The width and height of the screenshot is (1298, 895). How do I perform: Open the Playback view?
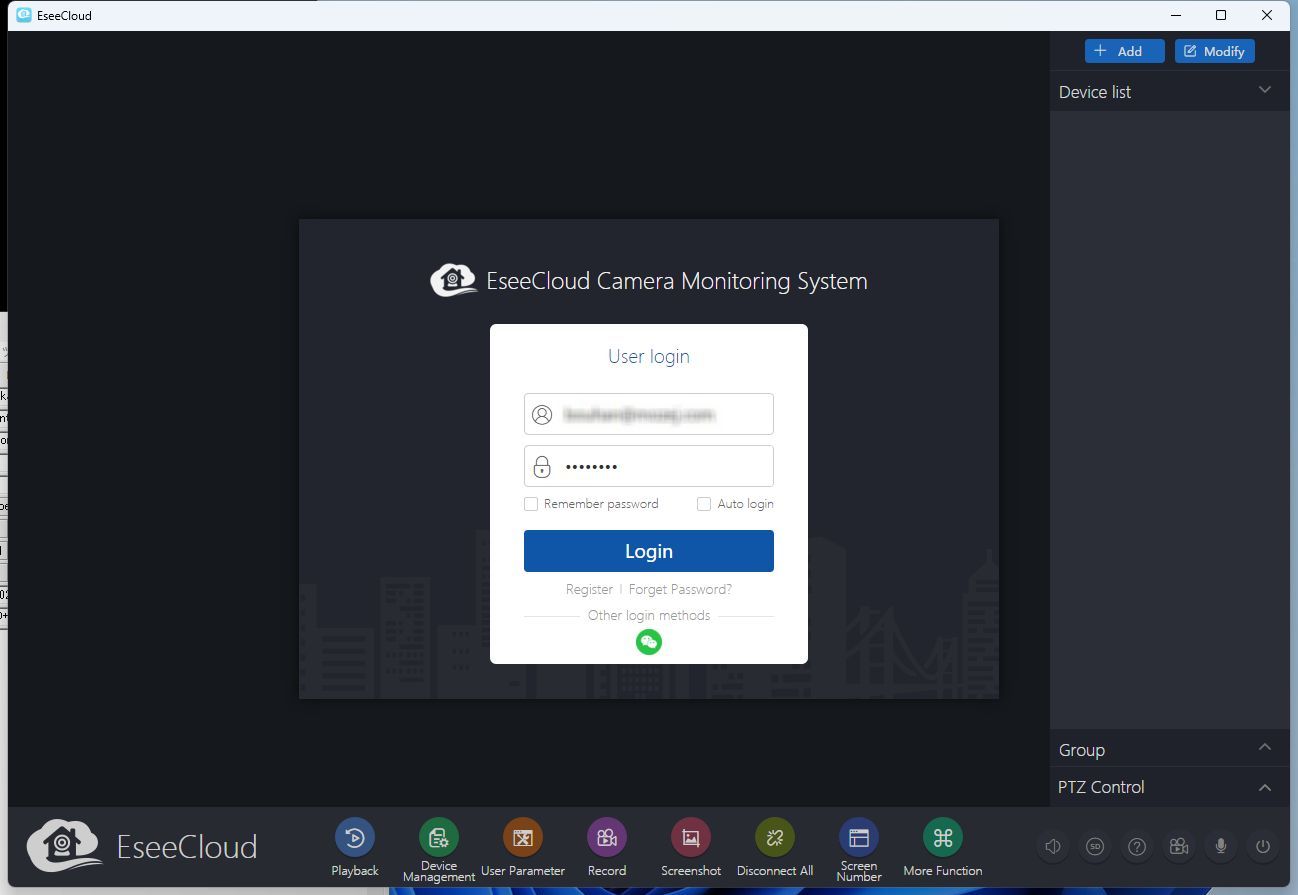[x=354, y=838]
